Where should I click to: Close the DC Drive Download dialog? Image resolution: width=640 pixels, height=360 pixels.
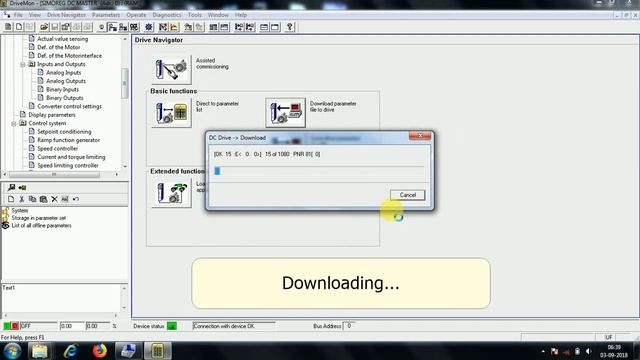(420, 136)
